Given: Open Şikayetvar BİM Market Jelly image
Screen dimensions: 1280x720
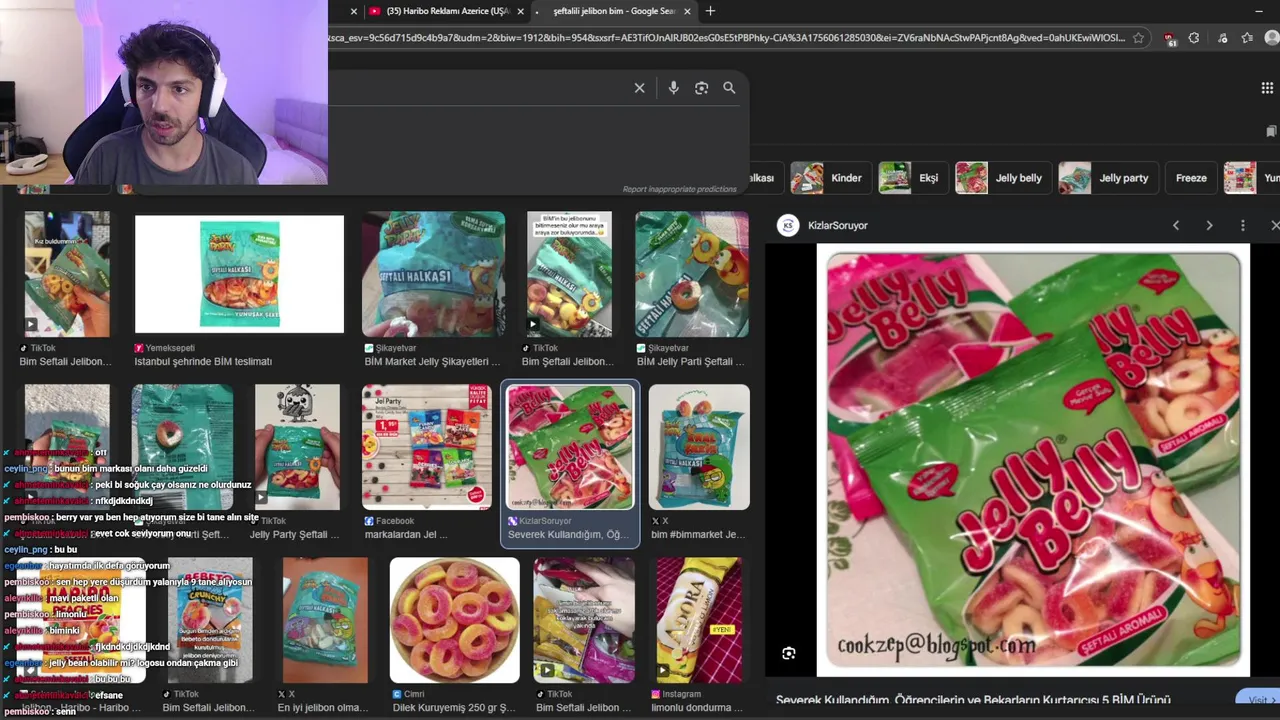Looking at the screenshot, I should click(x=433, y=274).
